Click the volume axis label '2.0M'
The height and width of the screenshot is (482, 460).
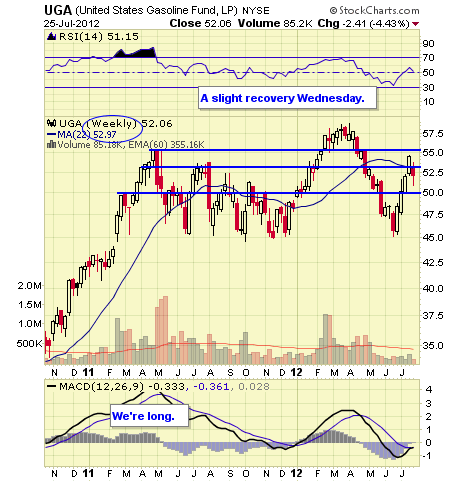(x=30, y=286)
